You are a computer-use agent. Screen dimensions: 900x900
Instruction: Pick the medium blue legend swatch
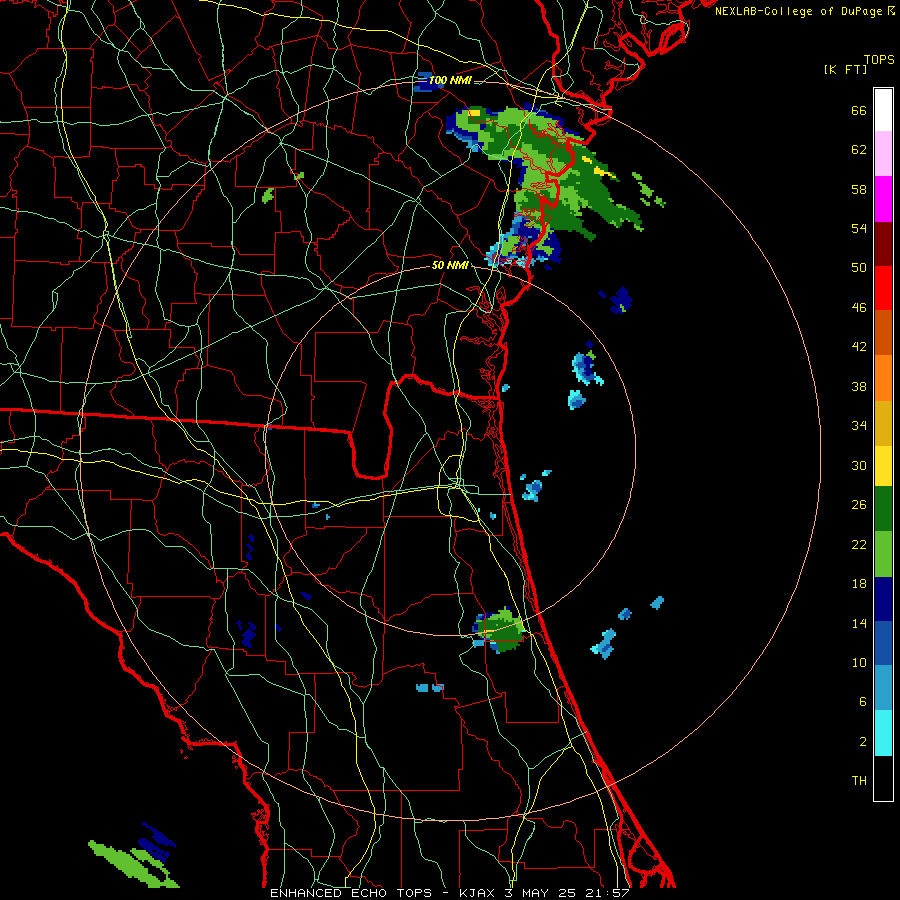pos(883,643)
